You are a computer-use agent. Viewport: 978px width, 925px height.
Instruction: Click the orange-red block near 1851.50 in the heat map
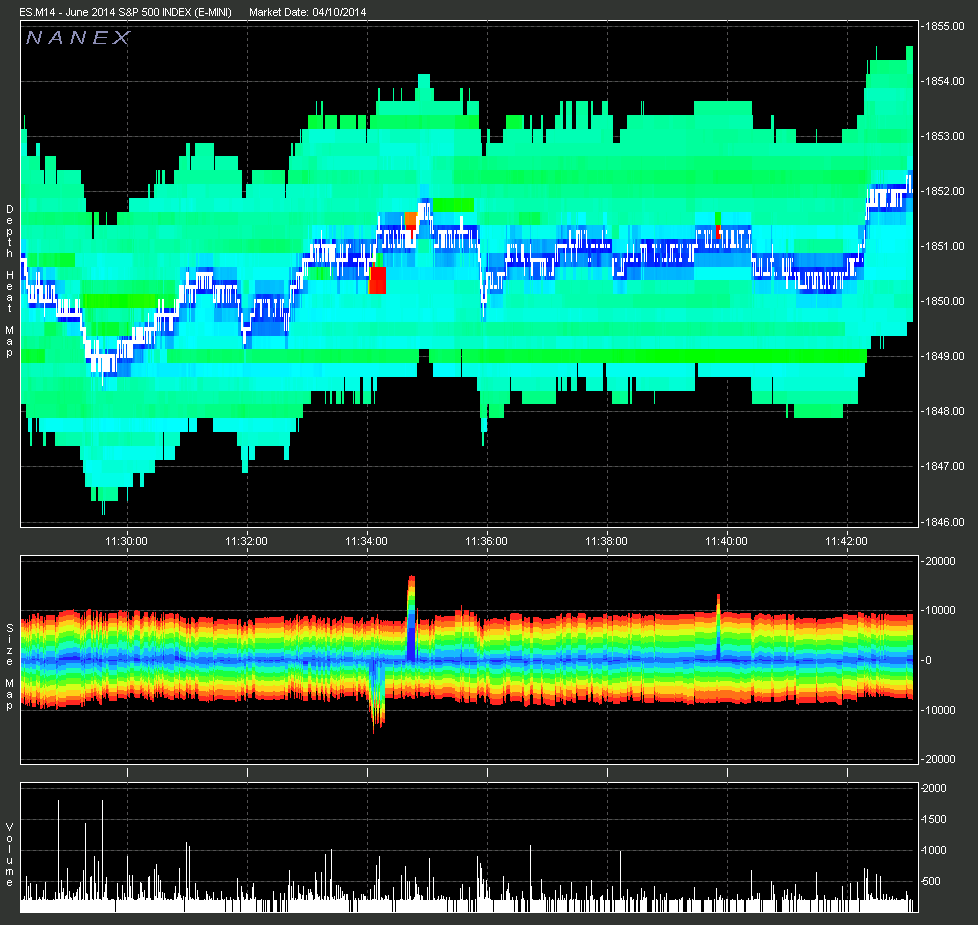point(410,220)
